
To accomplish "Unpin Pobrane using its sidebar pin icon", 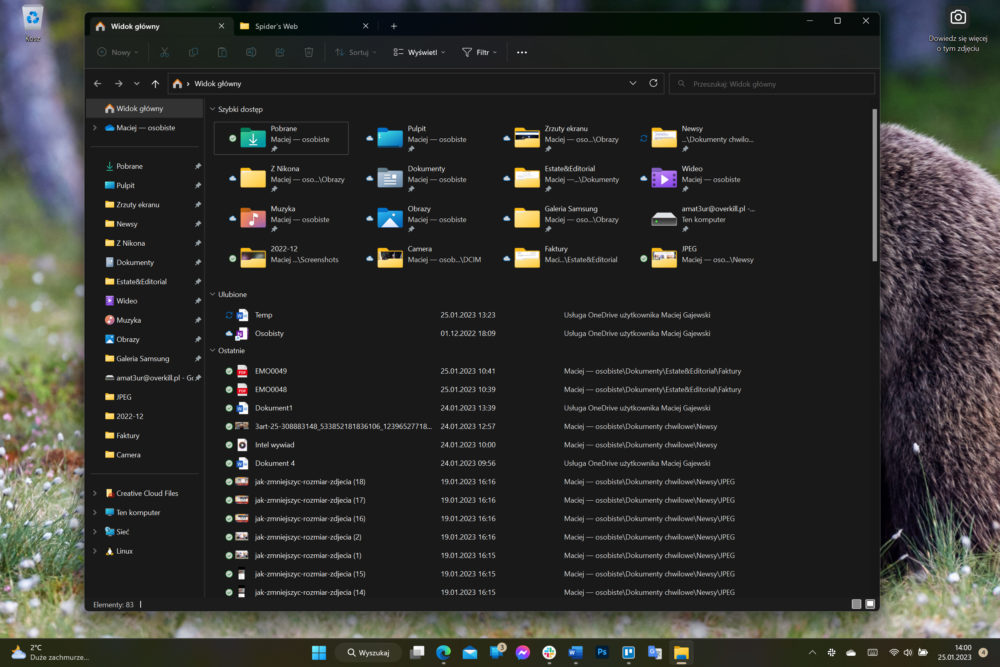I will (198, 166).
